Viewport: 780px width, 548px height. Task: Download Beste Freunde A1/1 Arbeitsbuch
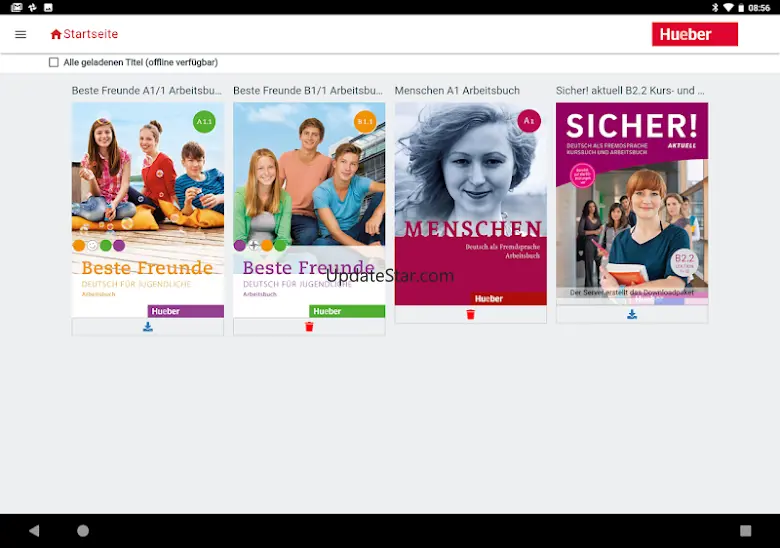click(148, 327)
